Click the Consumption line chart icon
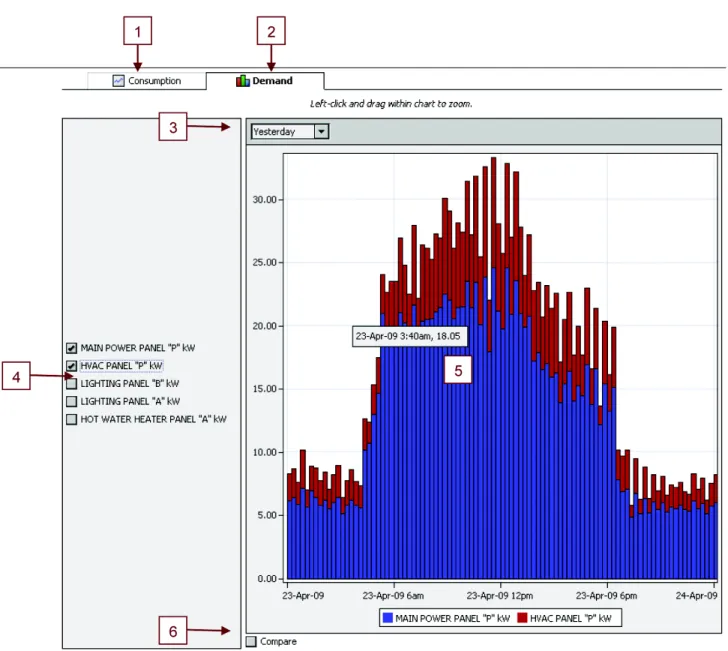Image resolution: width=728 pixels, height=651 pixels. point(118,81)
